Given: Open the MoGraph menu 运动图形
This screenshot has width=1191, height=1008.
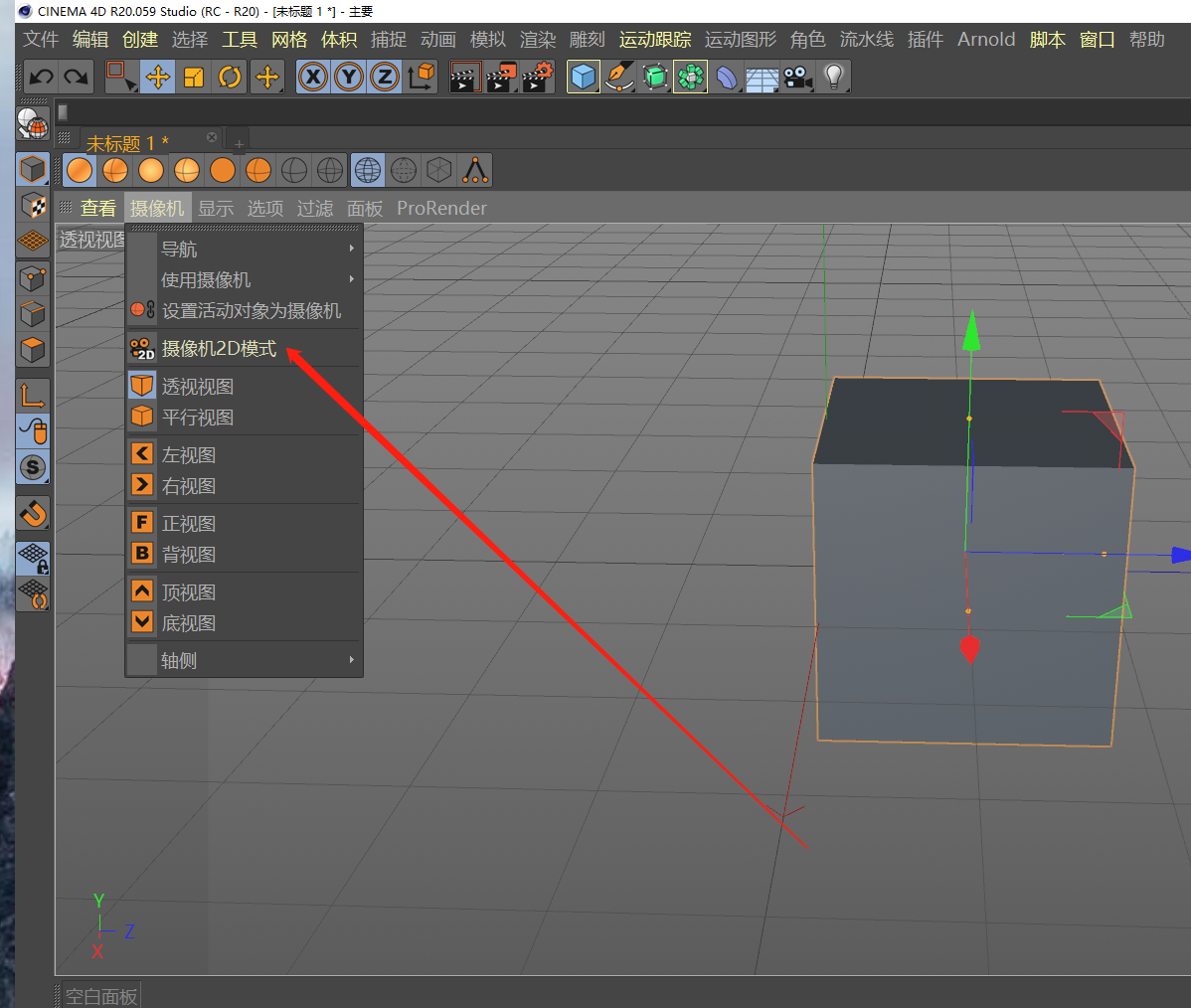Looking at the screenshot, I should click(x=741, y=40).
